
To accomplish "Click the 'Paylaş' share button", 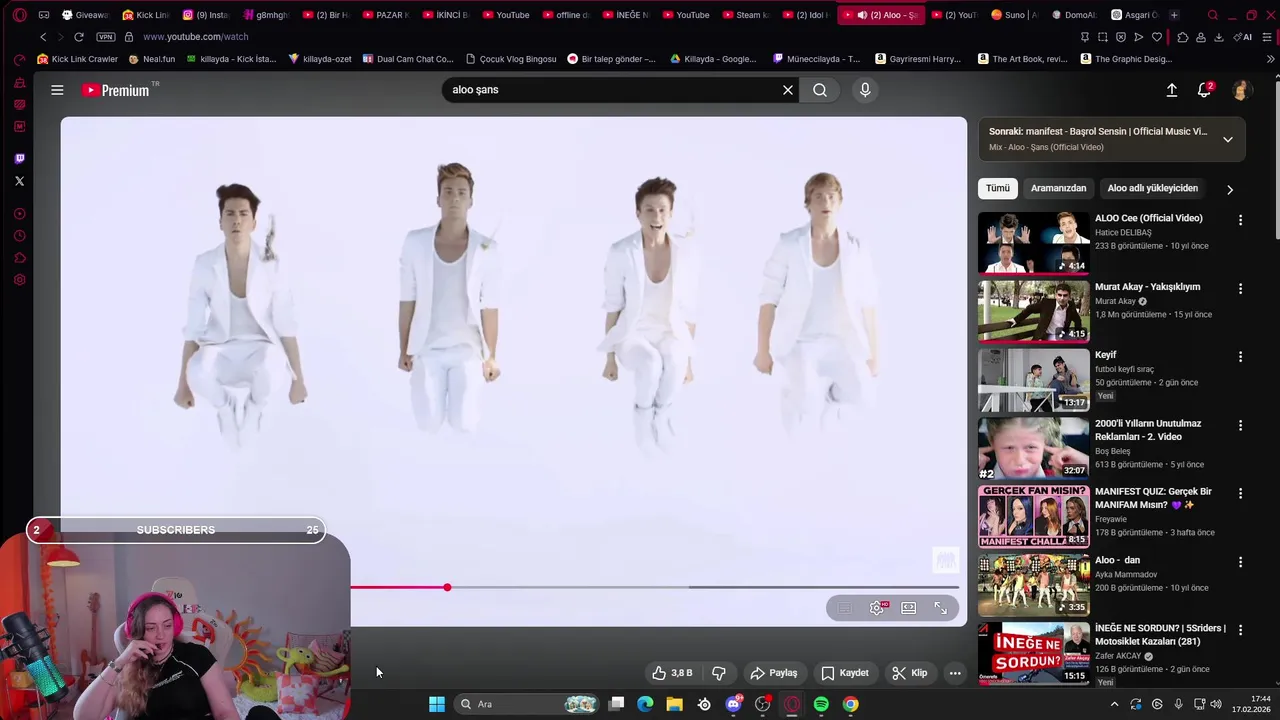I will (774, 673).
